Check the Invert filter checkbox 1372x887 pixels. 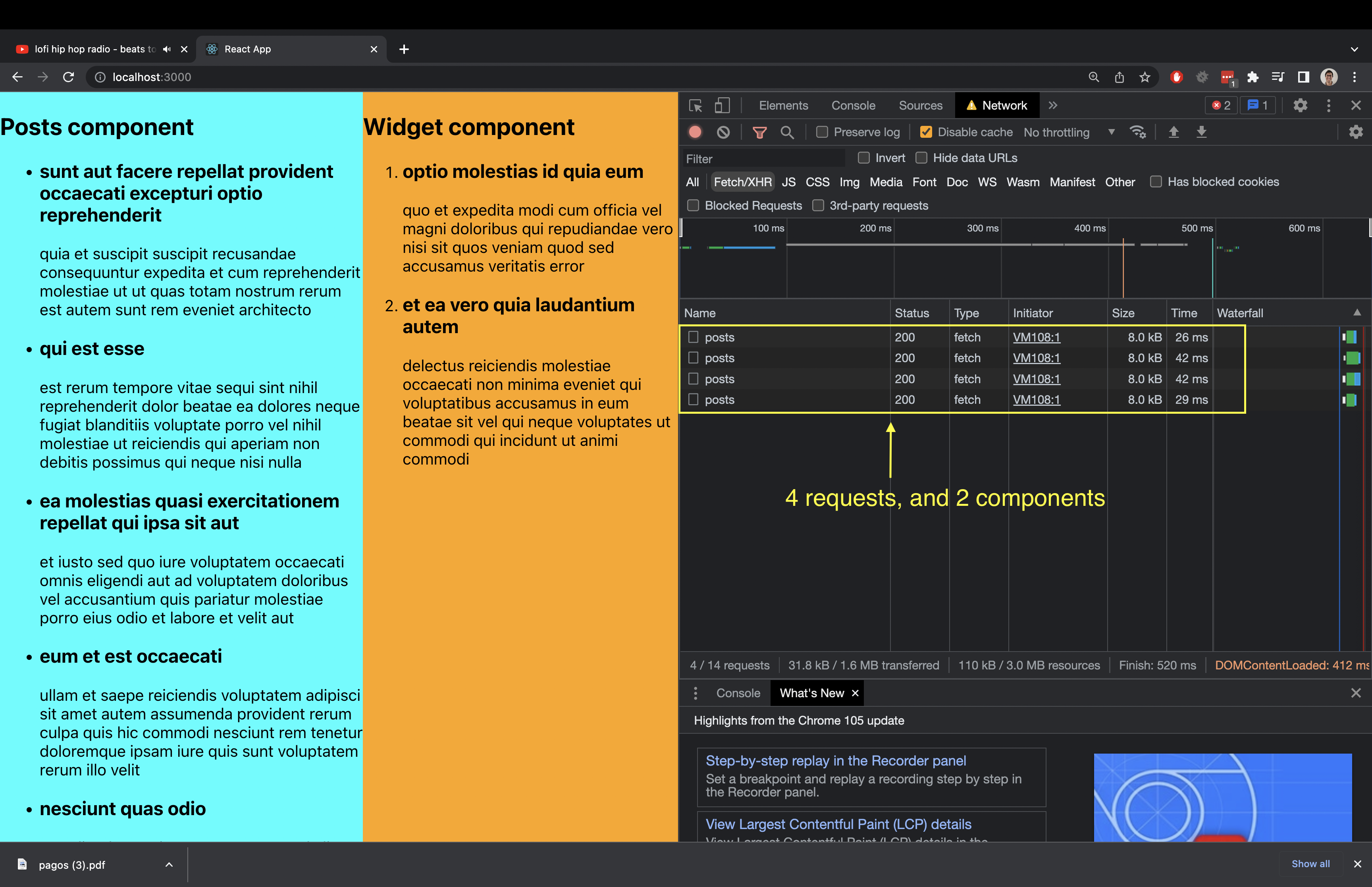[x=864, y=157]
